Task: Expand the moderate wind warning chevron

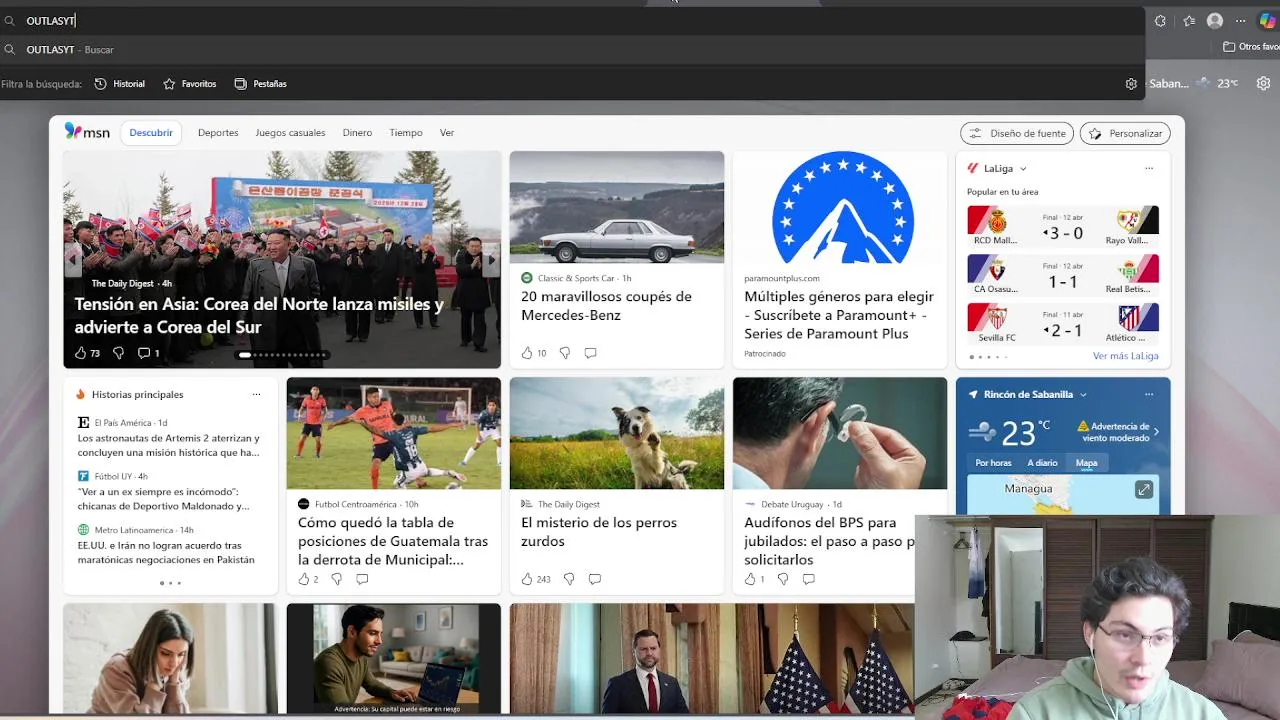Action: pos(1157,432)
